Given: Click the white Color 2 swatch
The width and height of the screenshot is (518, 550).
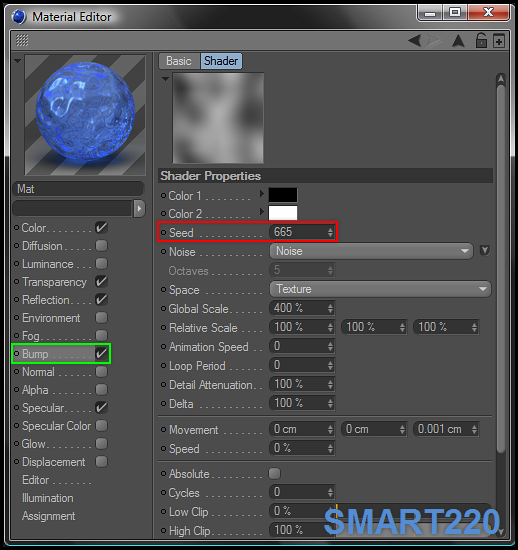Looking at the screenshot, I should pos(283,213).
